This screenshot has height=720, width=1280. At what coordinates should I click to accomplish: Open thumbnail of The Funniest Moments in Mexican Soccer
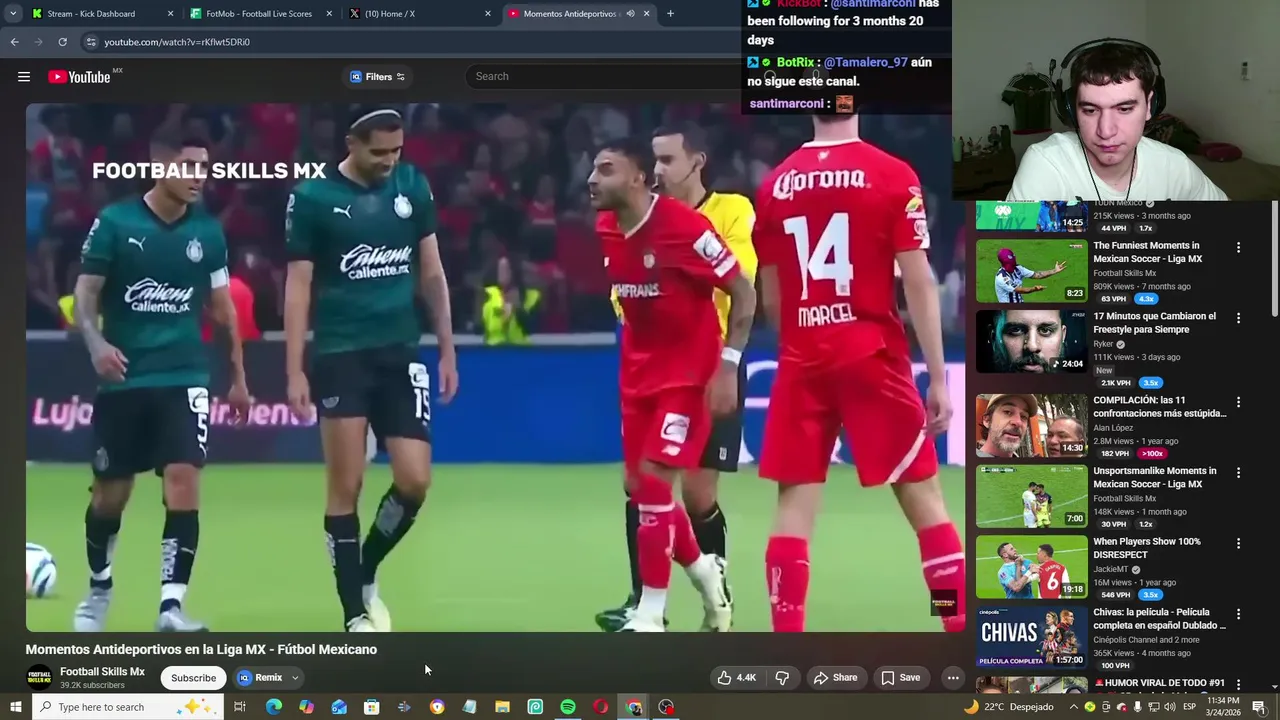(1031, 271)
